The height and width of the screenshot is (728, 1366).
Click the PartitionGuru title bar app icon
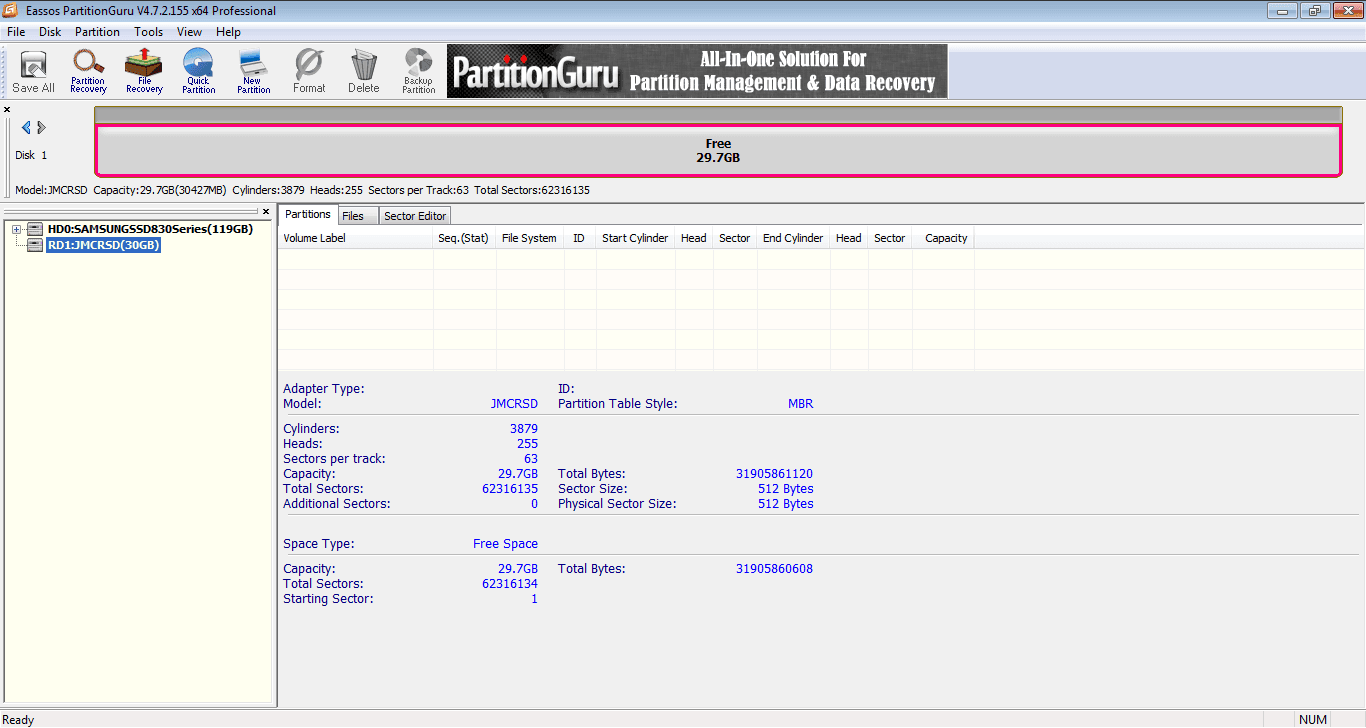pos(11,10)
